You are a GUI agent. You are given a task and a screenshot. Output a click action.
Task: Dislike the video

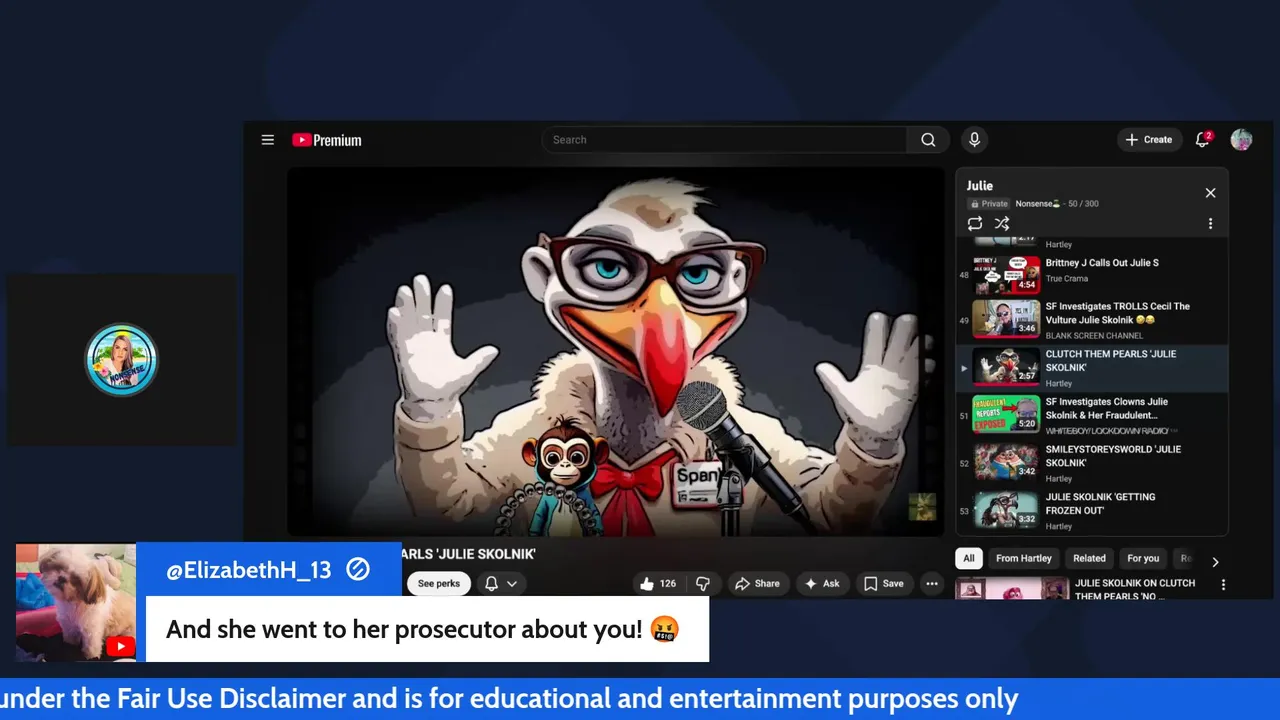(x=703, y=584)
